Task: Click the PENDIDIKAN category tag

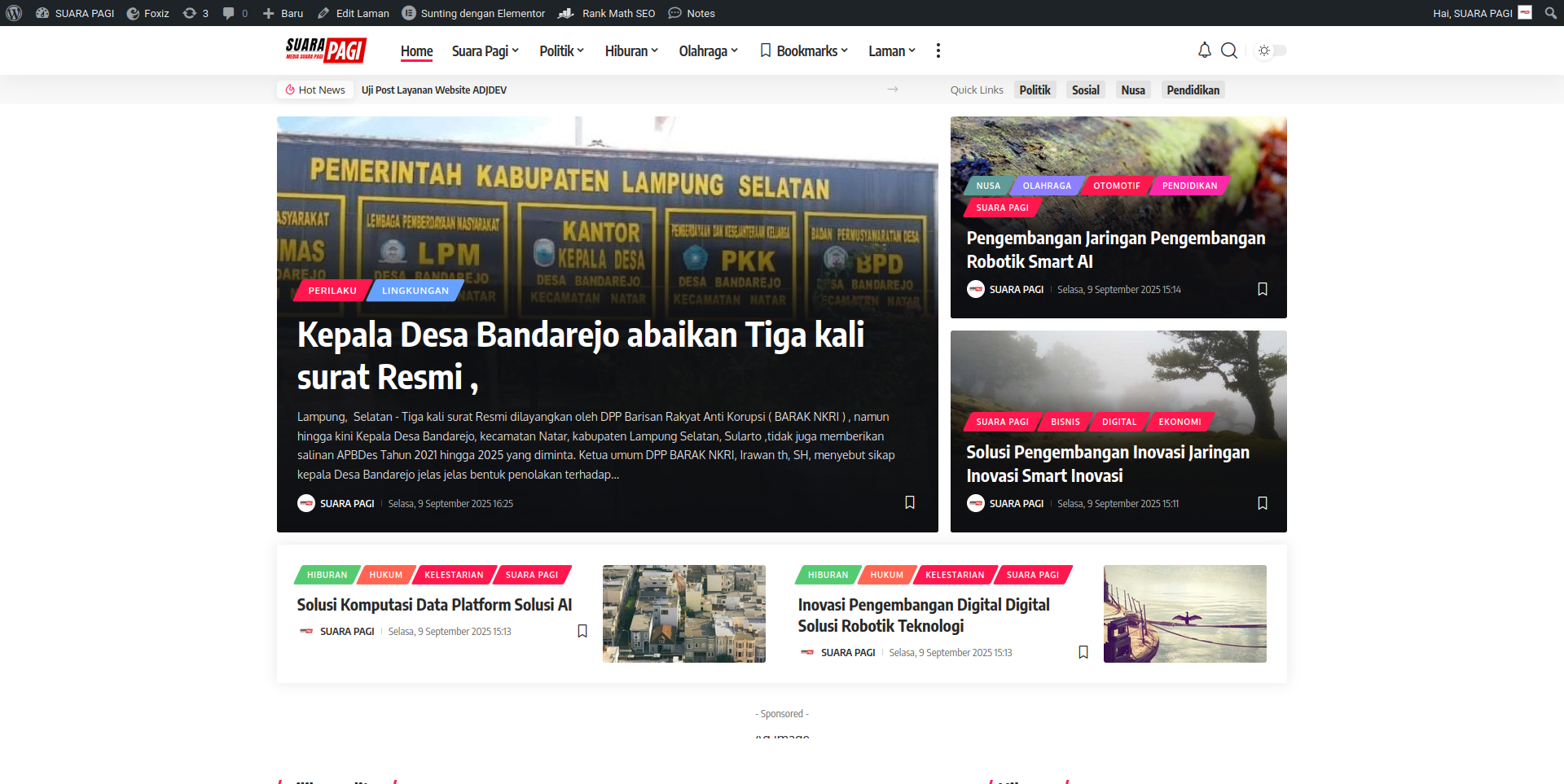Action: tap(1189, 186)
